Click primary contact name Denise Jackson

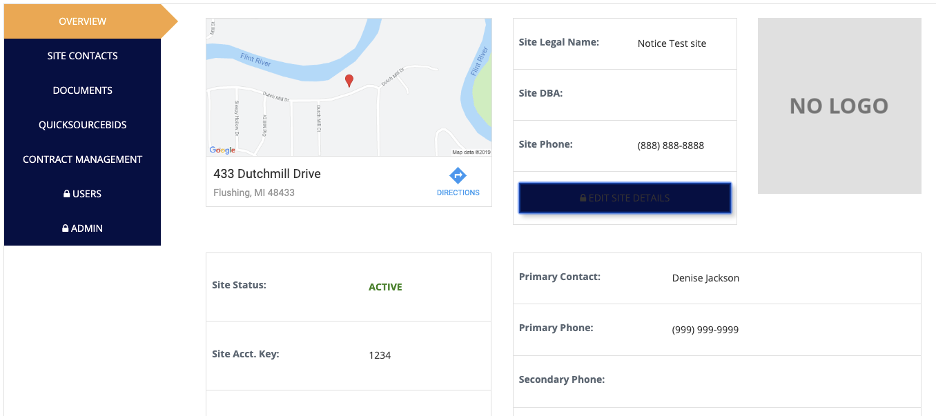click(705, 278)
